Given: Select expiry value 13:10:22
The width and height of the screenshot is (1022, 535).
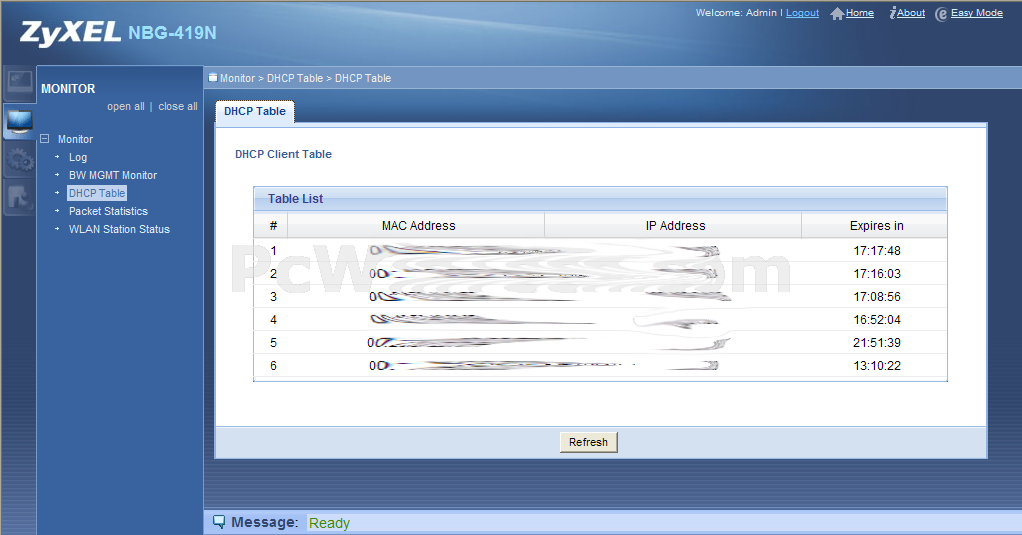Looking at the screenshot, I should click(877, 366).
